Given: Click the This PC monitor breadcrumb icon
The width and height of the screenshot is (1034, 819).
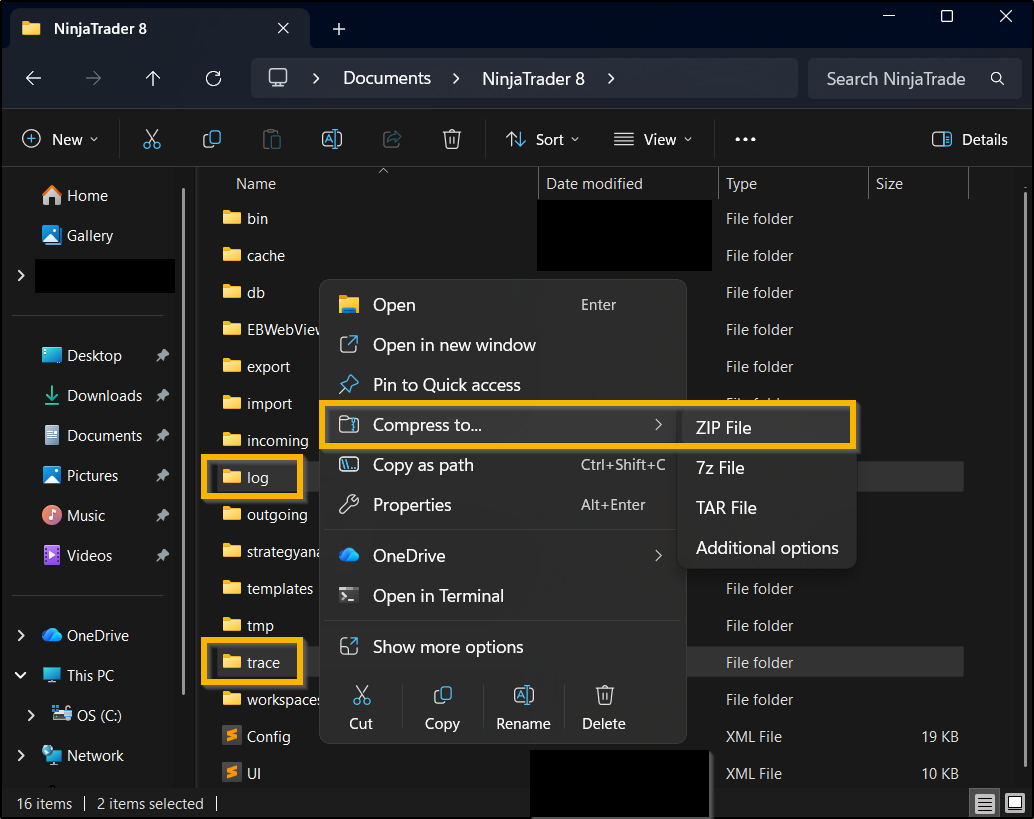Looking at the screenshot, I should coord(278,78).
